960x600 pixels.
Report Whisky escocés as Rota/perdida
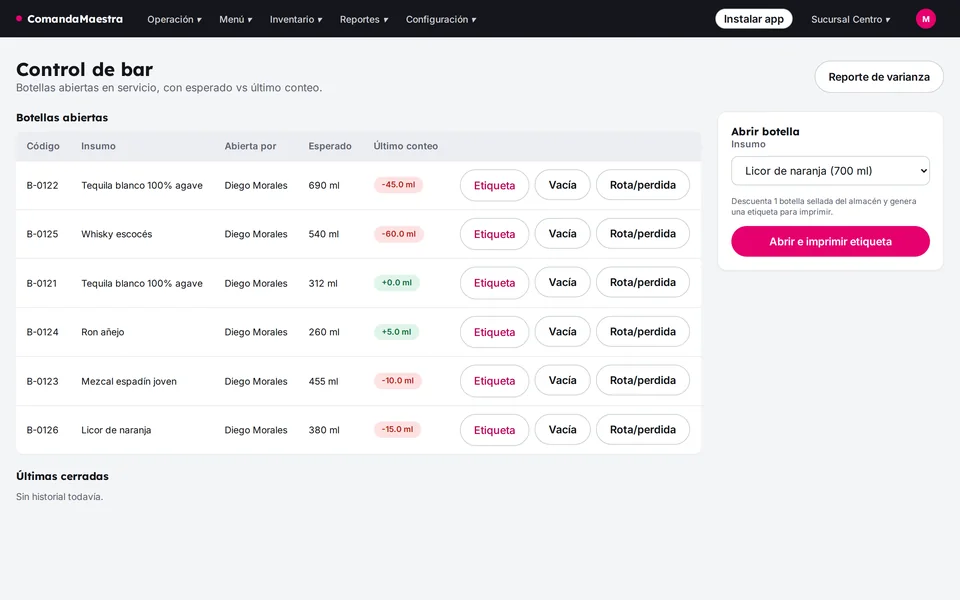pyautogui.click(x=643, y=234)
